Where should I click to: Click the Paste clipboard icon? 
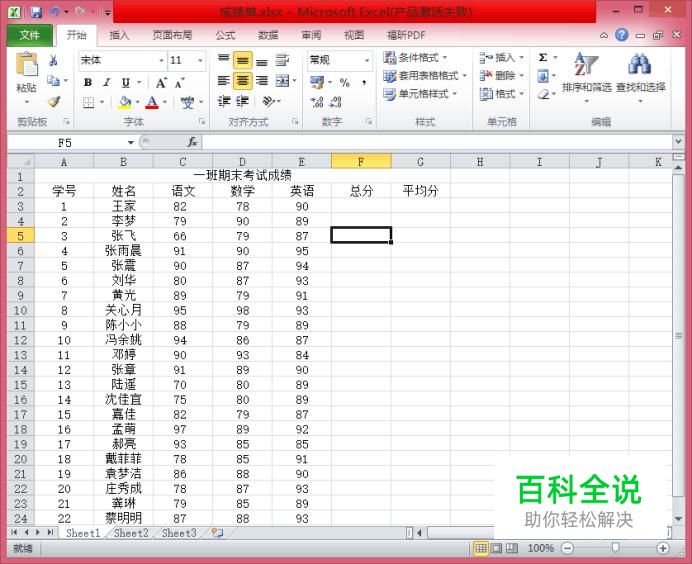(26, 64)
